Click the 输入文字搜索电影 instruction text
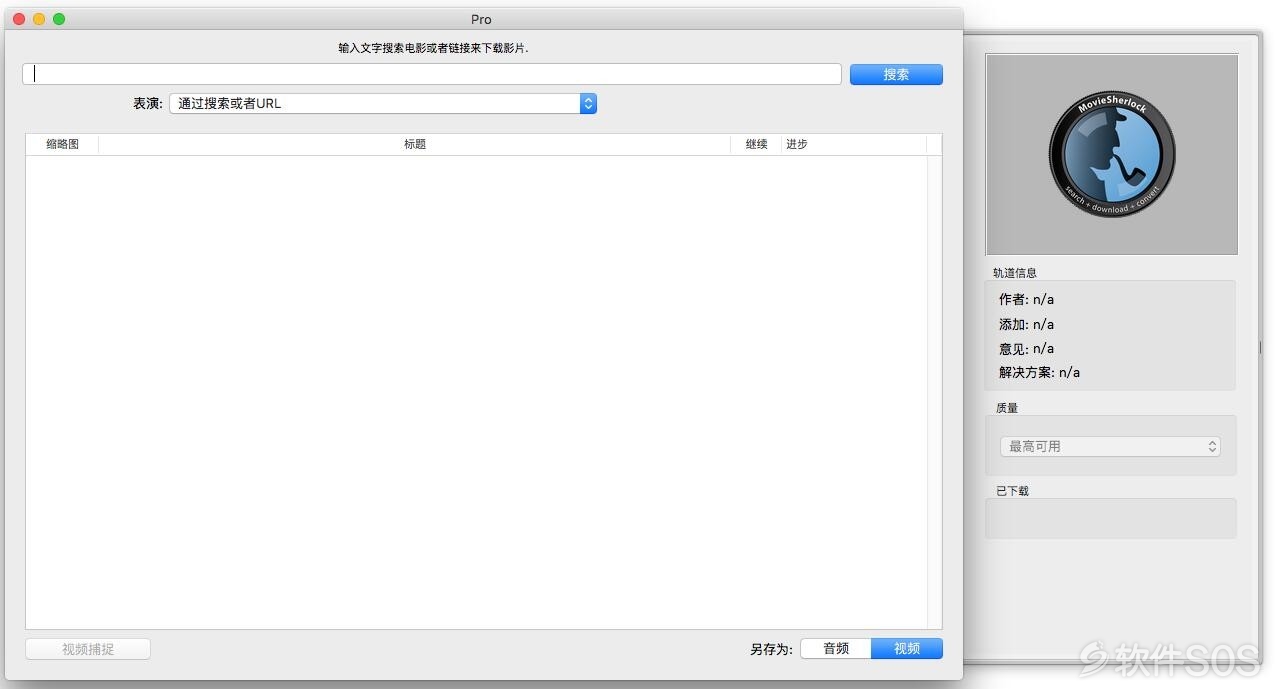Viewport: 1278px width, 689px height. 433,47
